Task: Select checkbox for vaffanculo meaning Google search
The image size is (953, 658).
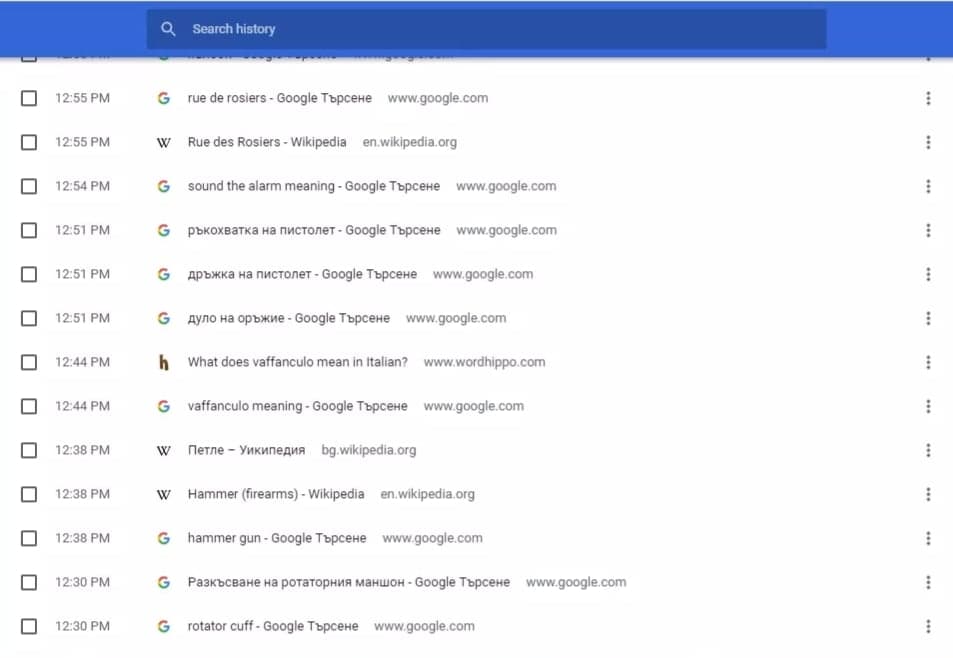Action: [x=29, y=406]
